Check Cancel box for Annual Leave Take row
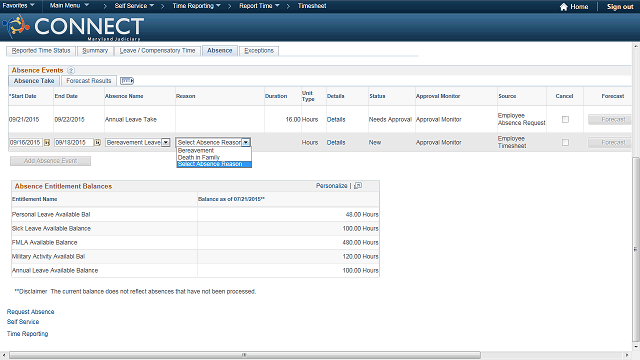The width and height of the screenshot is (640, 360). point(565,120)
